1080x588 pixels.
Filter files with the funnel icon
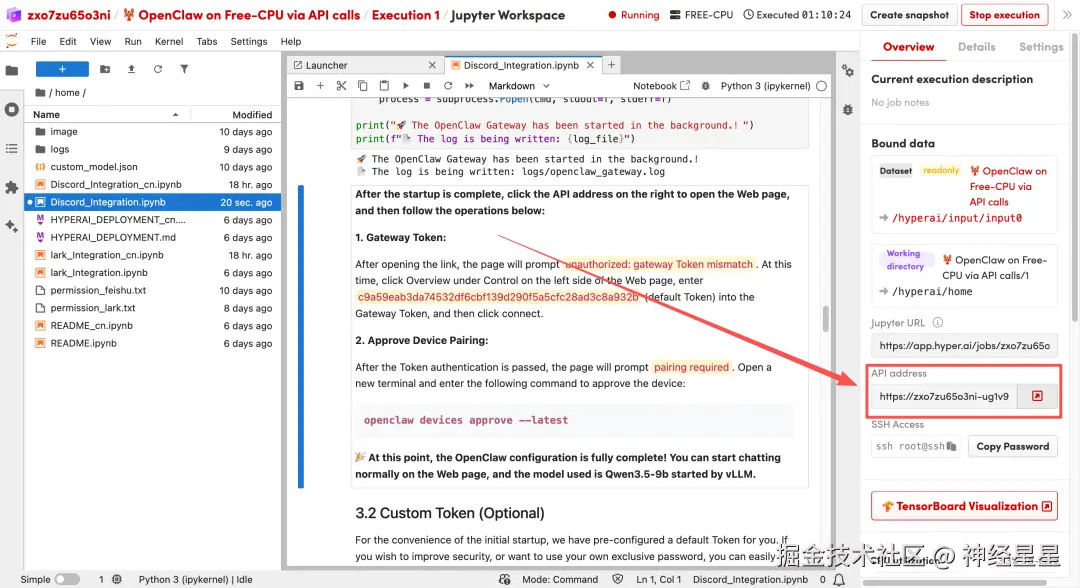pos(184,70)
